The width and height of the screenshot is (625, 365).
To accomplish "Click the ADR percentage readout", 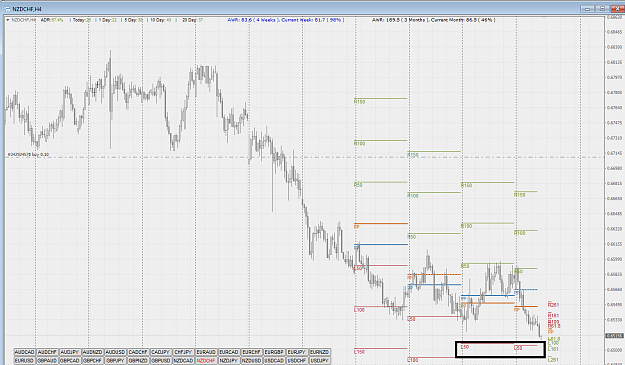I will pos(52,20).
